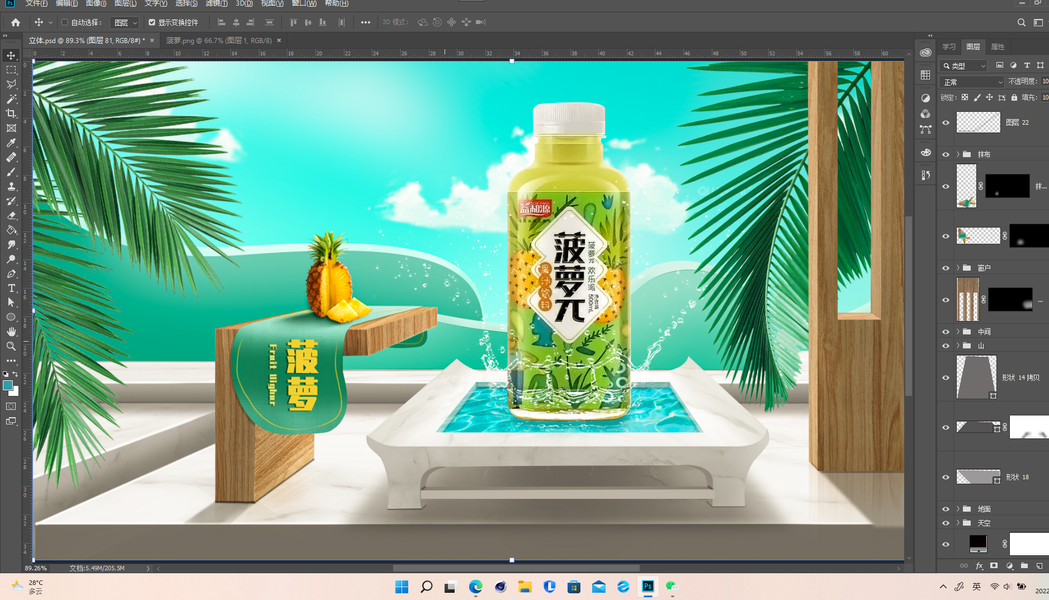Open the 正常 blend mode dropdown

click(972, 82)
